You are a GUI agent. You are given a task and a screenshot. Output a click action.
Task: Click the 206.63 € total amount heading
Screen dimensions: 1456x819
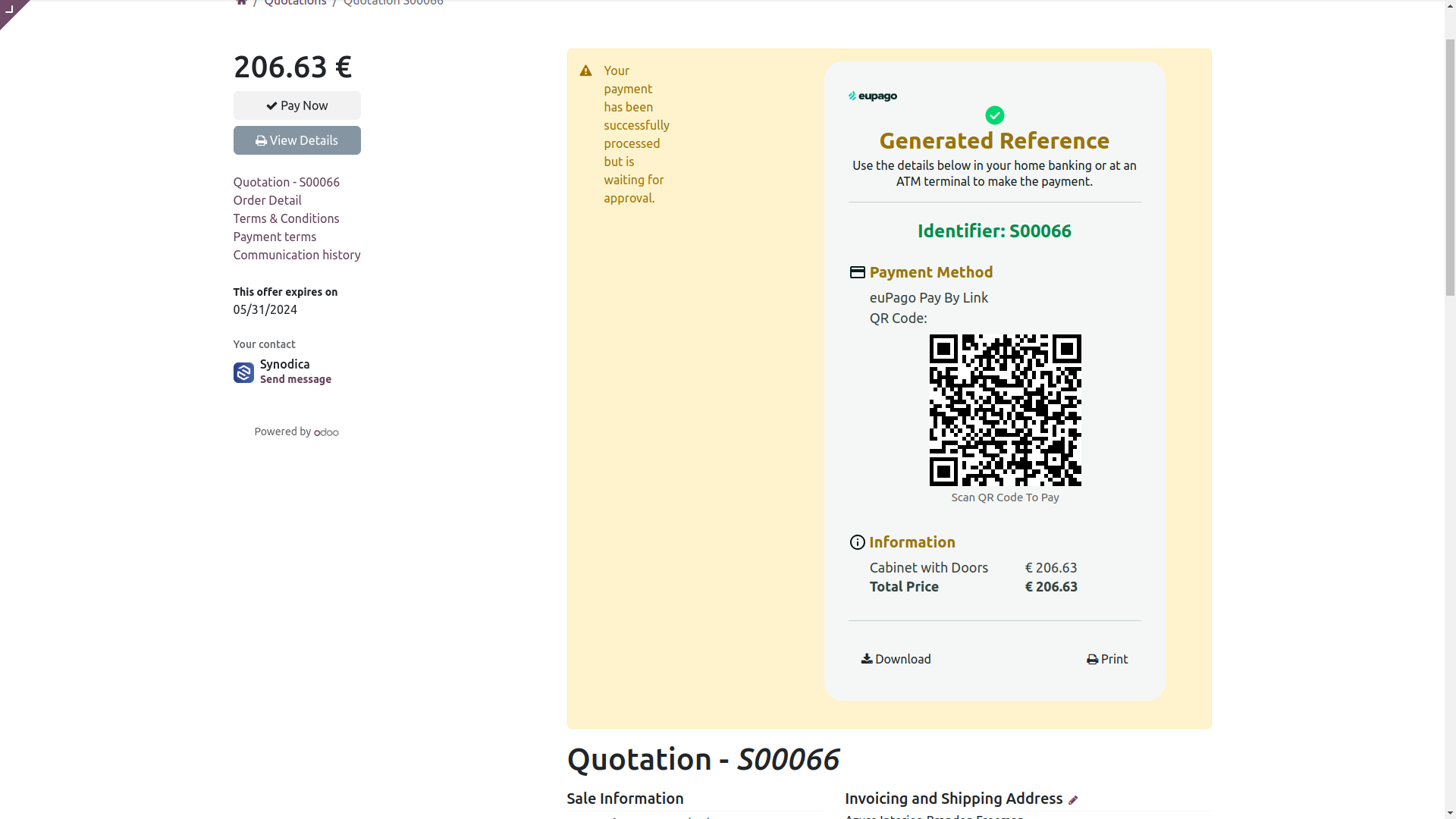pyautogui.click(x=293, y=67)
